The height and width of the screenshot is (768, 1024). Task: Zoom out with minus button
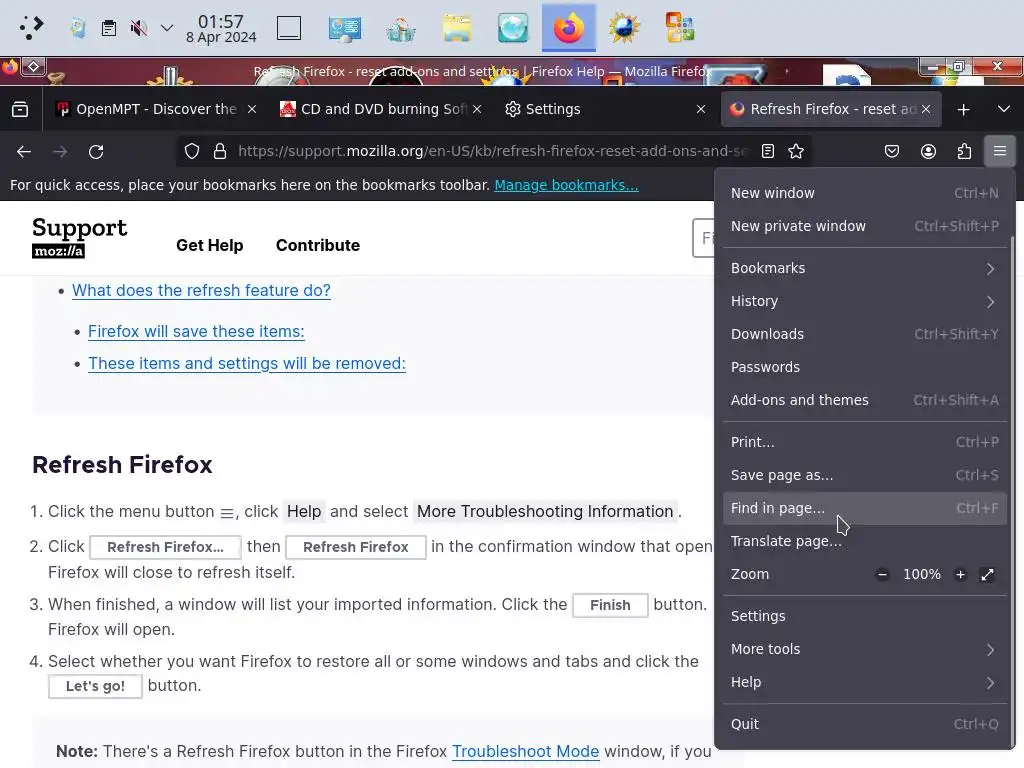(882, 575)
